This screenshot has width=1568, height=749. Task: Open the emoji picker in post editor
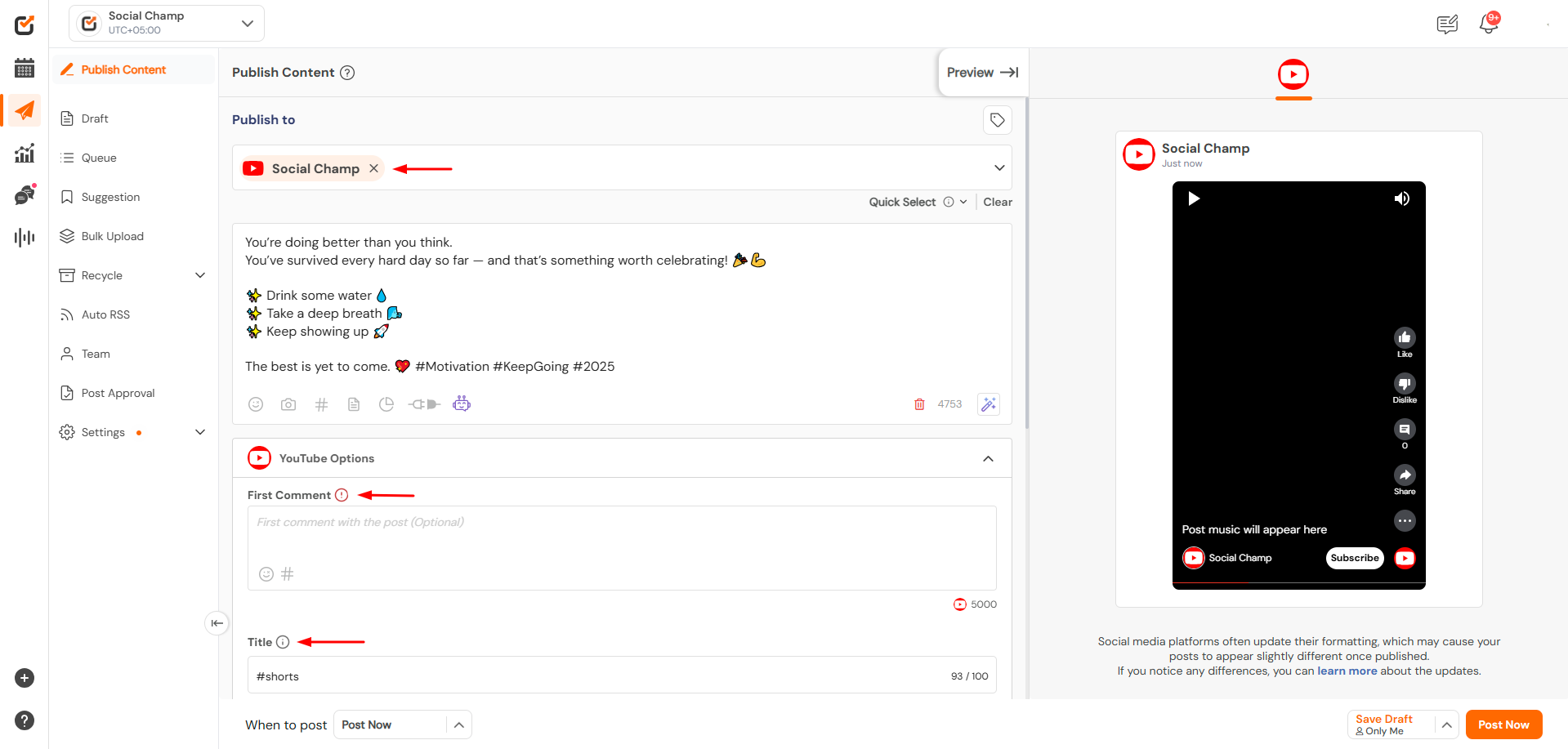coord(256,404)
